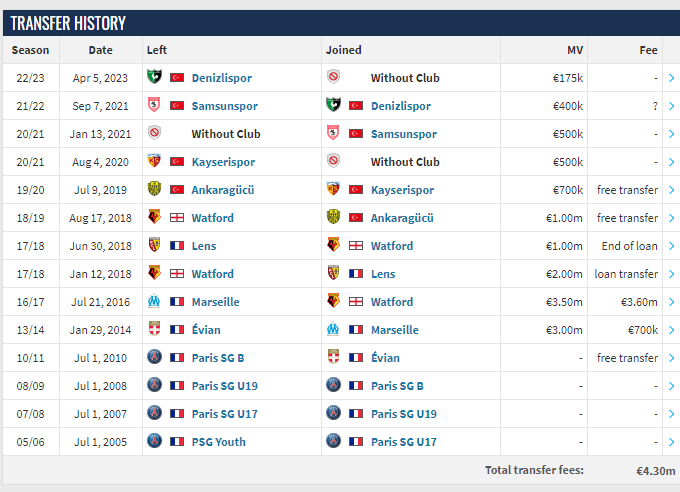This screenshot has height=492, width=680.
Task: Click Lens crest in Jun 30, 2018 row
Action: click(x=154, y=245)
